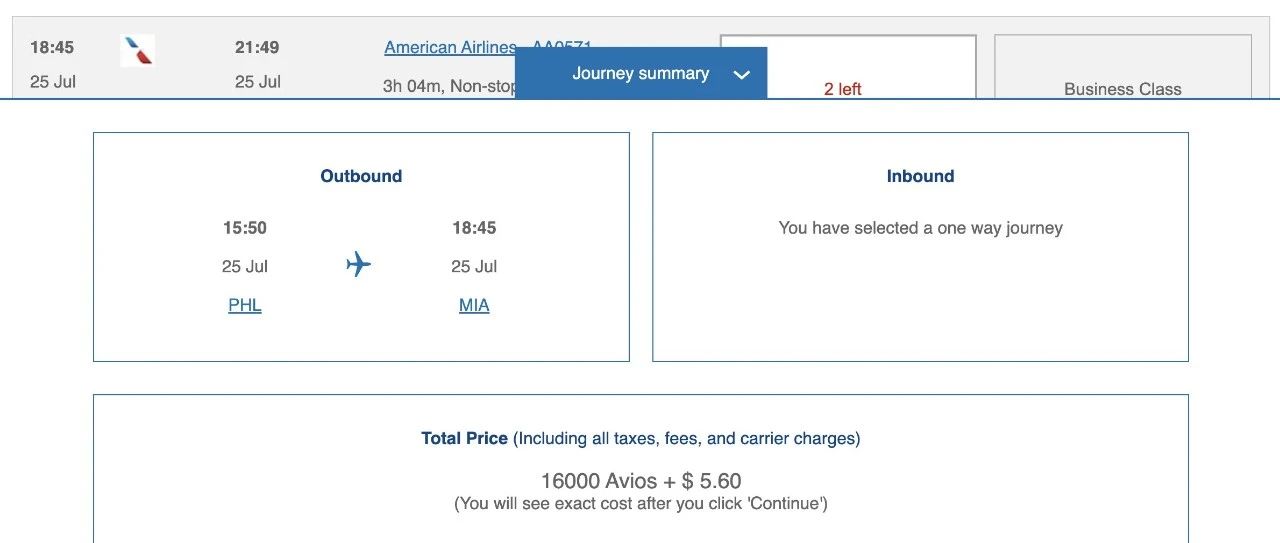The width and height of the screenshot is (1280, 543).
Task: Open the PHL airport link
Action: [x=245, y=305]
